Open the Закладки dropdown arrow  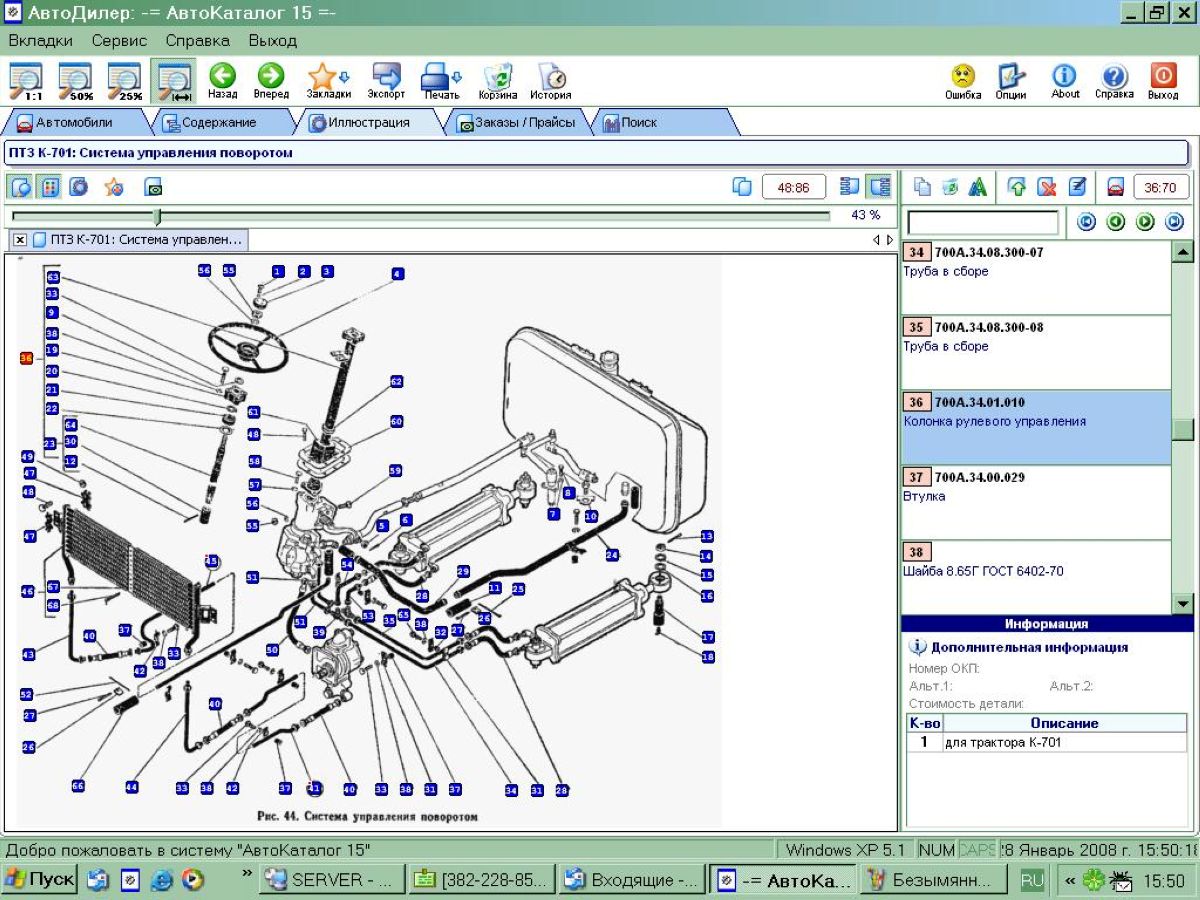click(x=345, y=77)
